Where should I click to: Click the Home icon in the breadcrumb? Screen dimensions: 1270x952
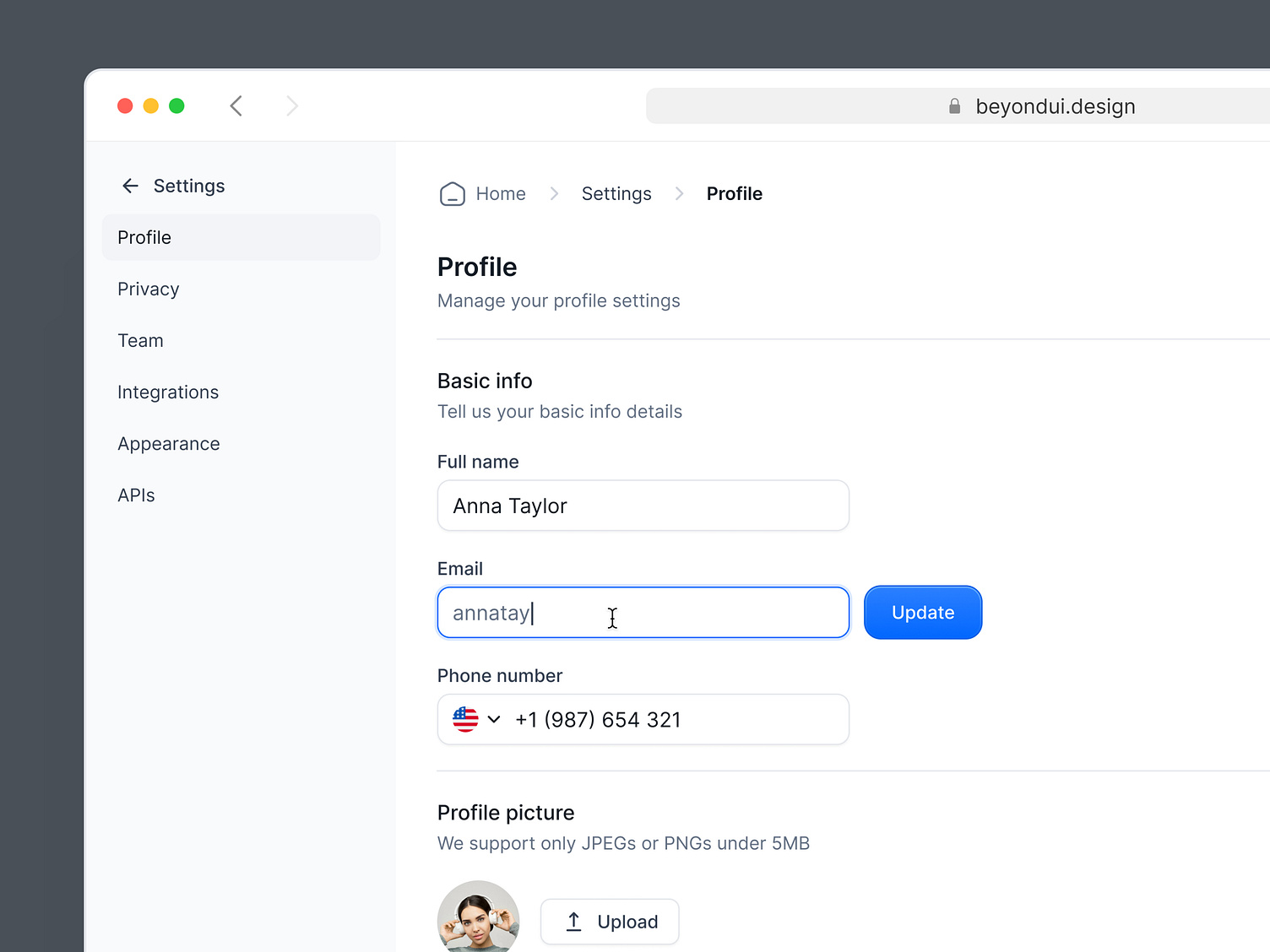tap(453, 193)
